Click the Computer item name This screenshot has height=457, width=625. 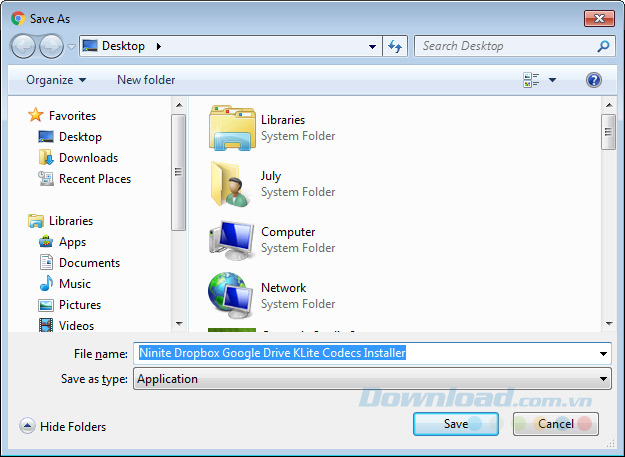288,232
